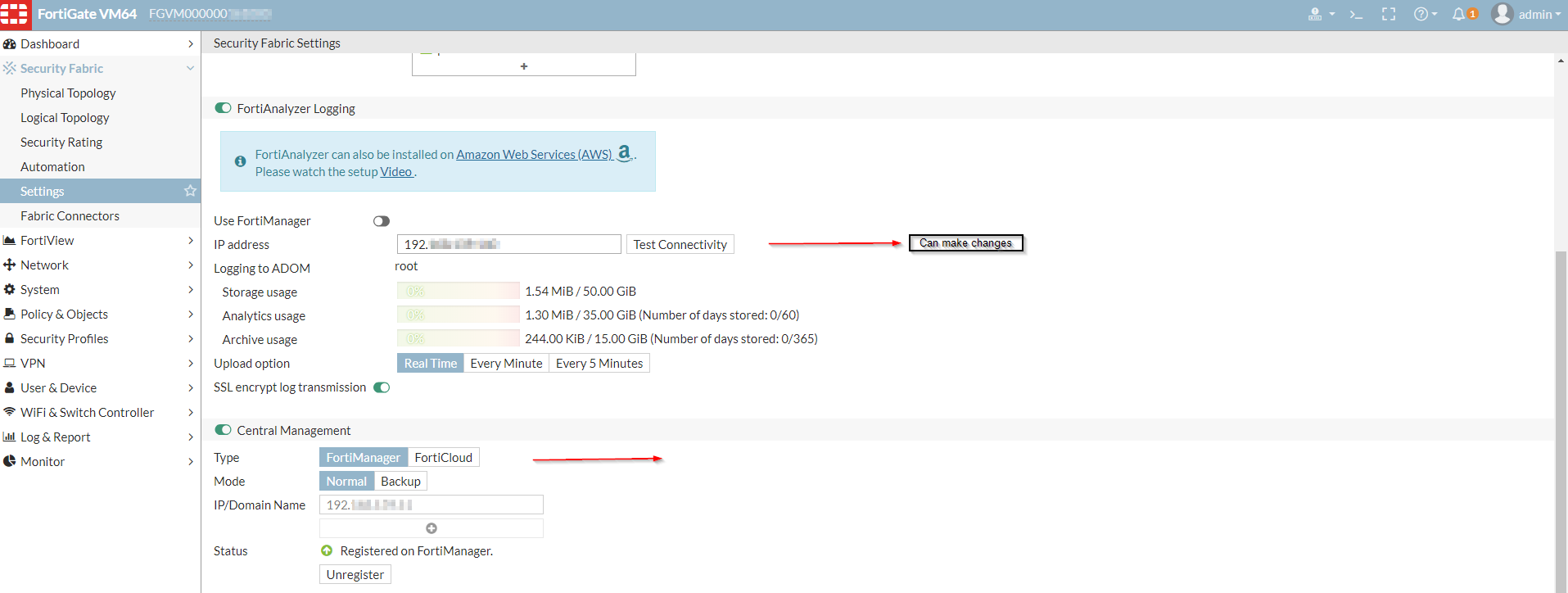The width and height of the screenshot is (1568, 593).
Task: Click the info icon in FortiAnalyzer notice
Action: [x=240, y=161]
